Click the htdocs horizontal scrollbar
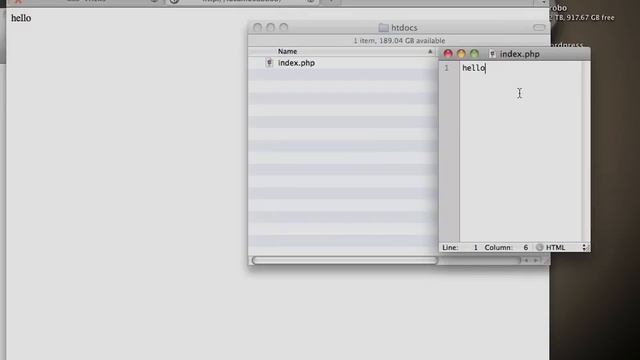The width and height of the screenshot is (640, 360). pyautogui.click(x=344, y=260)
